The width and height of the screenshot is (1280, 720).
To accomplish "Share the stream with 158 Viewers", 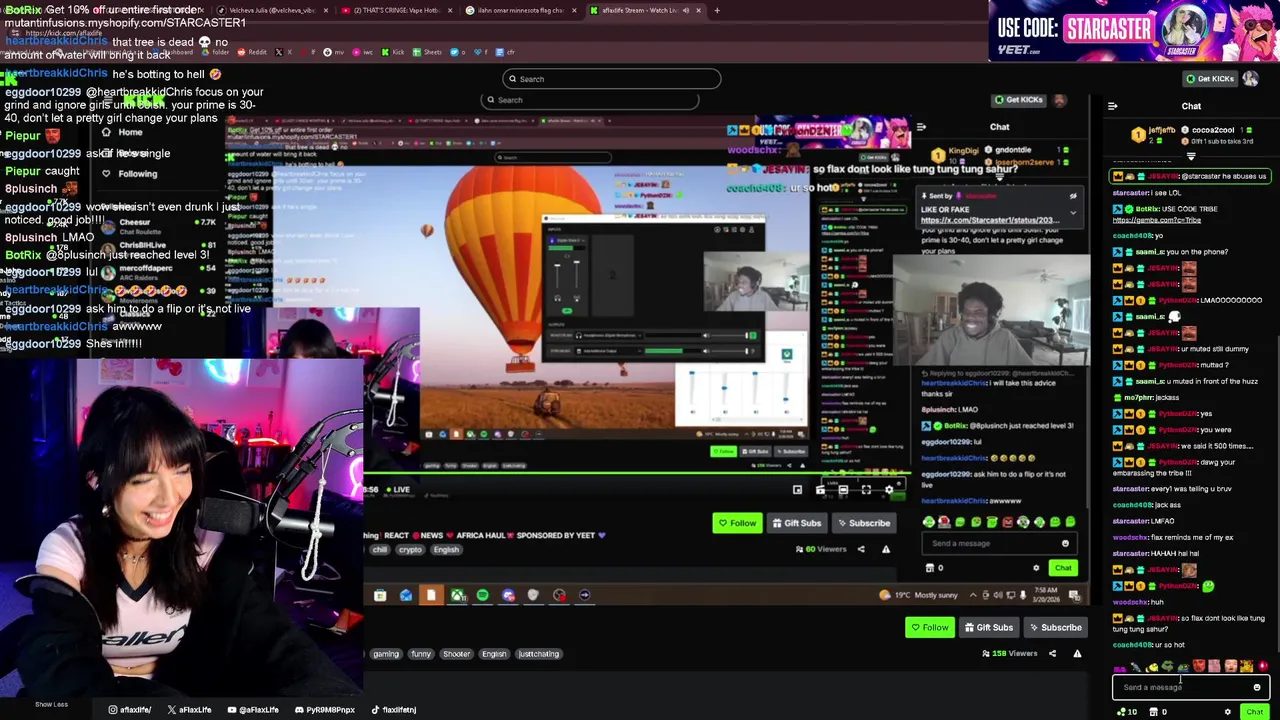I will point(1052,654).
